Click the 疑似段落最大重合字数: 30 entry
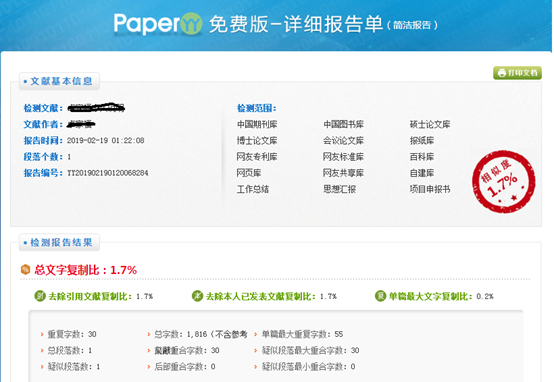The height and width of the screenshot is (382, 554). click(310, 350)
